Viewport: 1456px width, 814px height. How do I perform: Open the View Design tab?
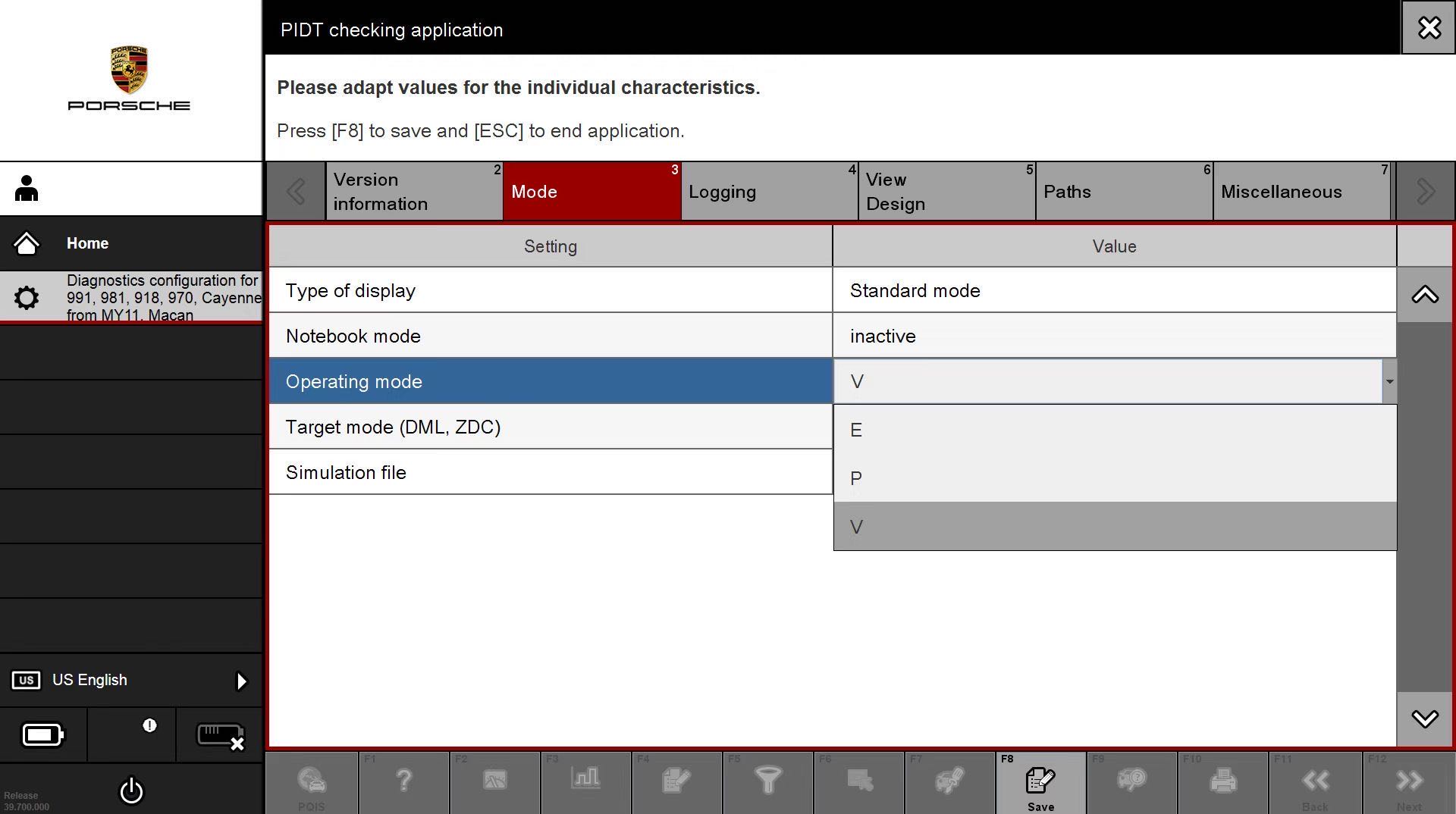click(946, 192)
